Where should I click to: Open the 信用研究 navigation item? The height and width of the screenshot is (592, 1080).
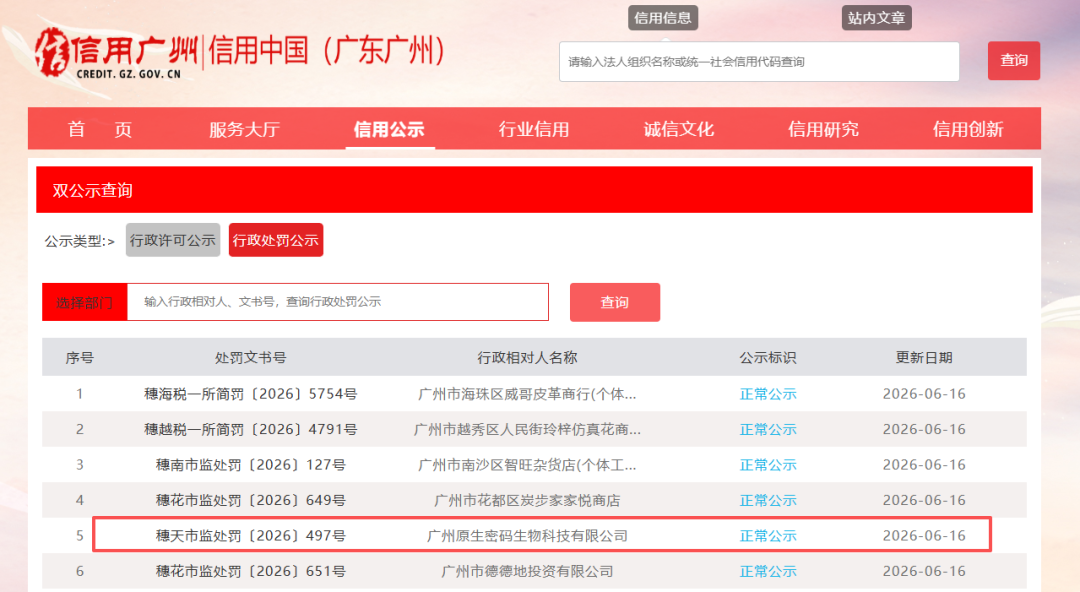(823, 129)
